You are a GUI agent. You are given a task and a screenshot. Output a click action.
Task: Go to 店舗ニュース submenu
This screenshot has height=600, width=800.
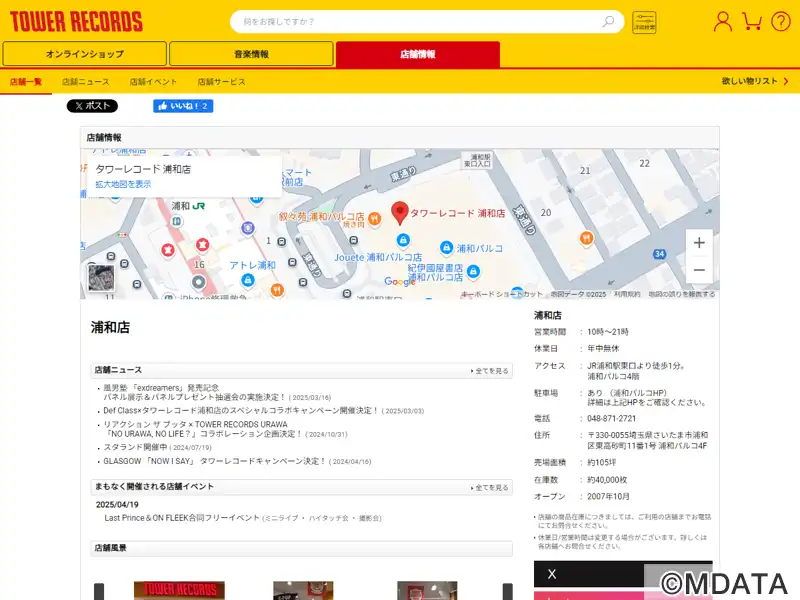pyautogui.click(x=86, y=82)
